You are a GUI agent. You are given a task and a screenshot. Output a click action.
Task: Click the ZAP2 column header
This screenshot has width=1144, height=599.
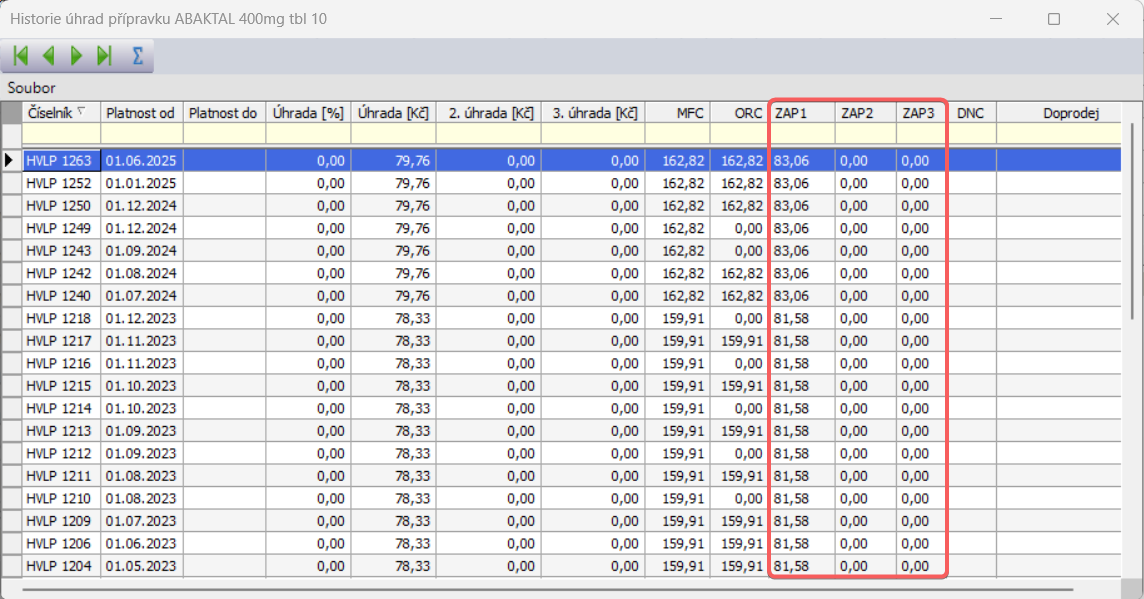(865, 112)
